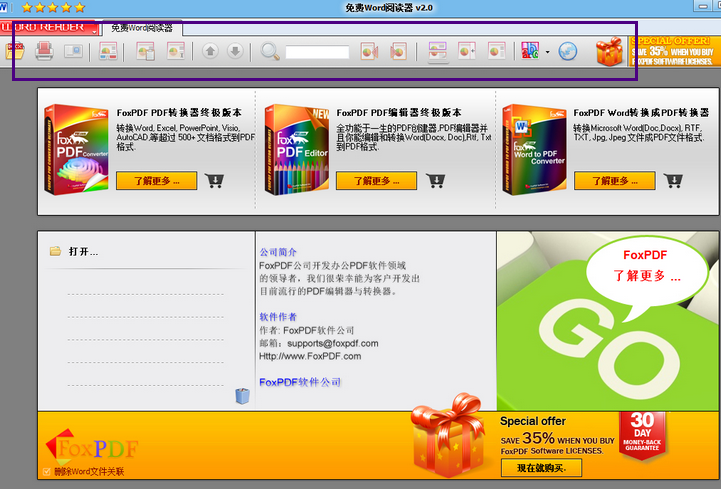Click the 现在就购买 buy now button

[541, 468]
